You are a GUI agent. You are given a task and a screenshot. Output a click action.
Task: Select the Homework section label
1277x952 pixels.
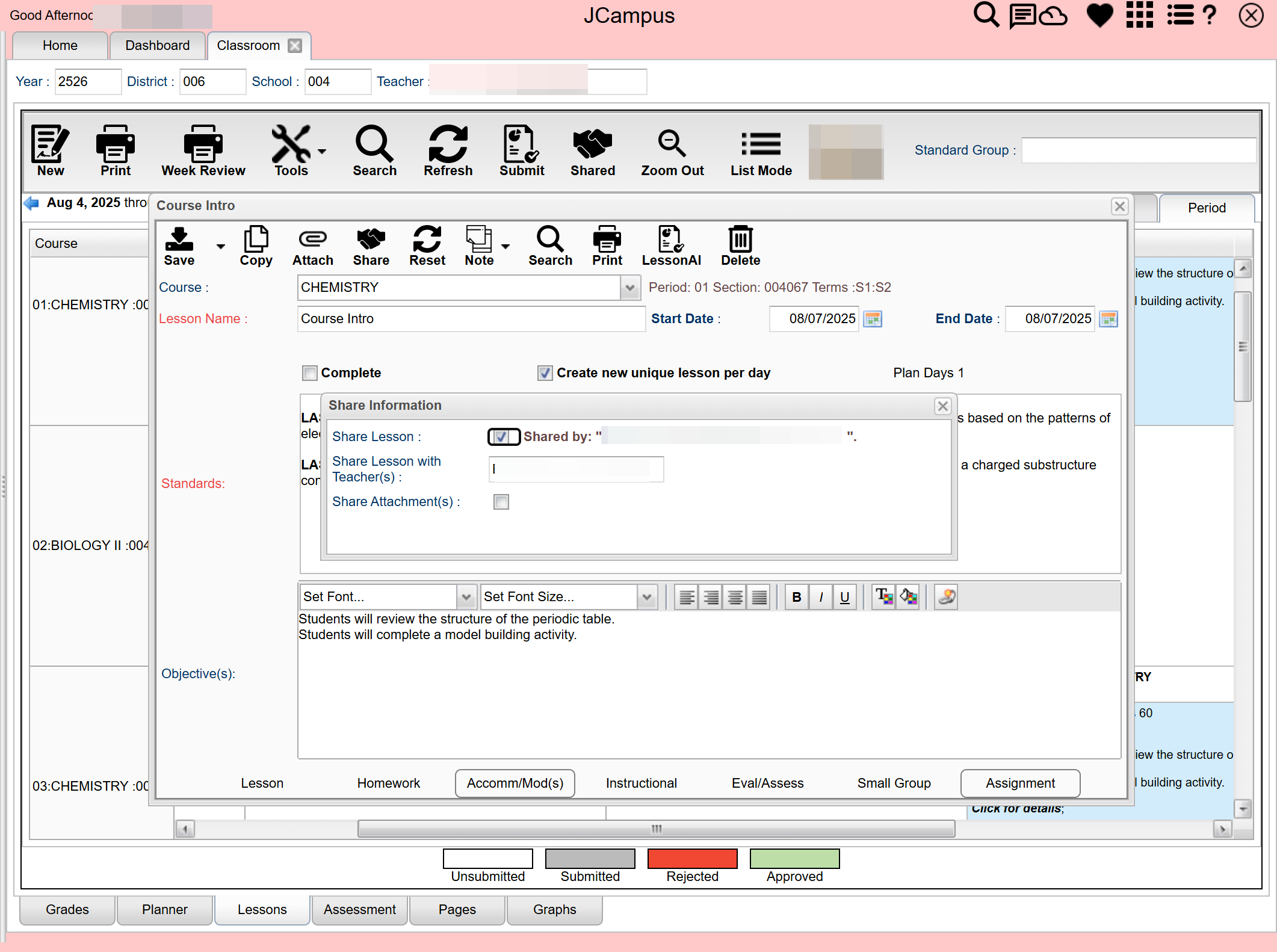[389, 783]
